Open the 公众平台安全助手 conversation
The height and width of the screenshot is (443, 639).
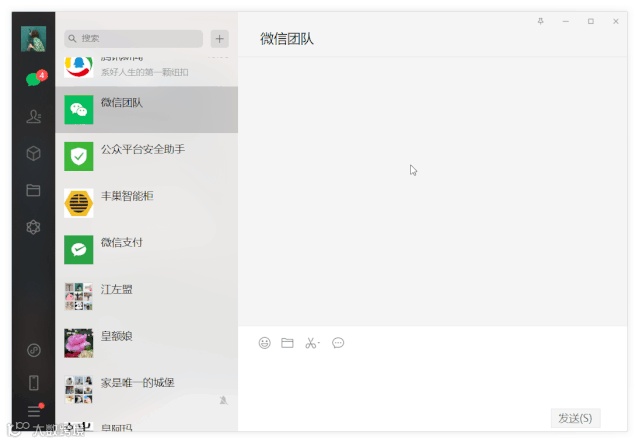147,156
